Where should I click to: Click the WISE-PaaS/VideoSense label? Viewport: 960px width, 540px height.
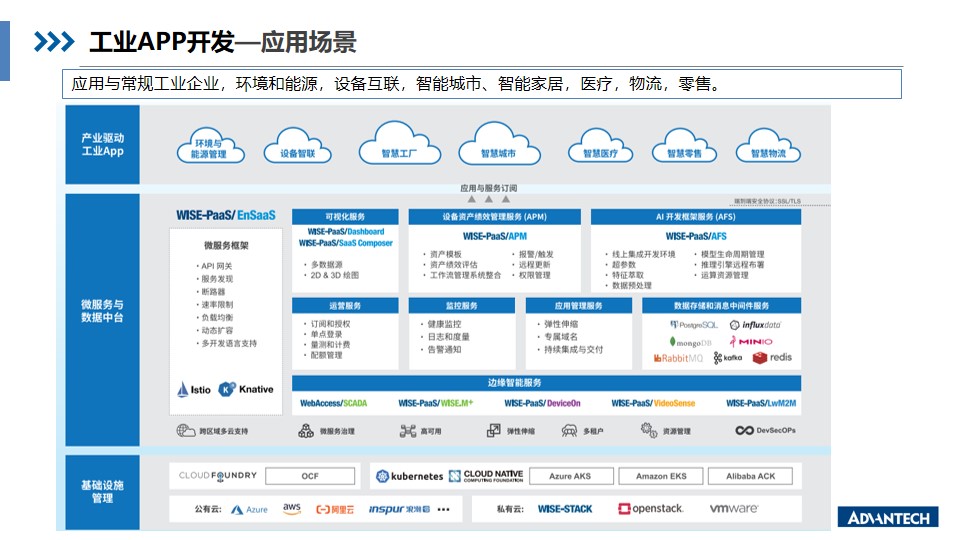point(653,403)
